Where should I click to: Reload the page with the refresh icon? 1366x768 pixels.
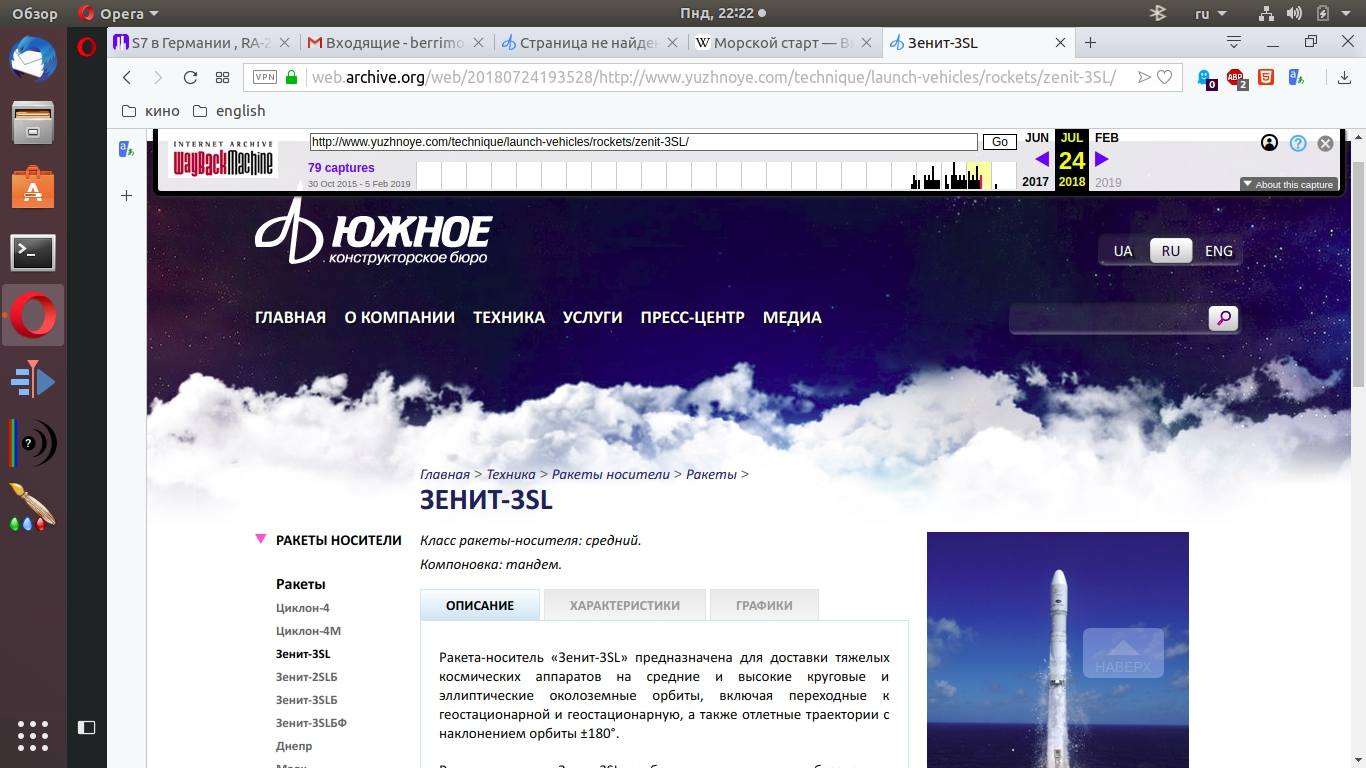coord(190,78)
